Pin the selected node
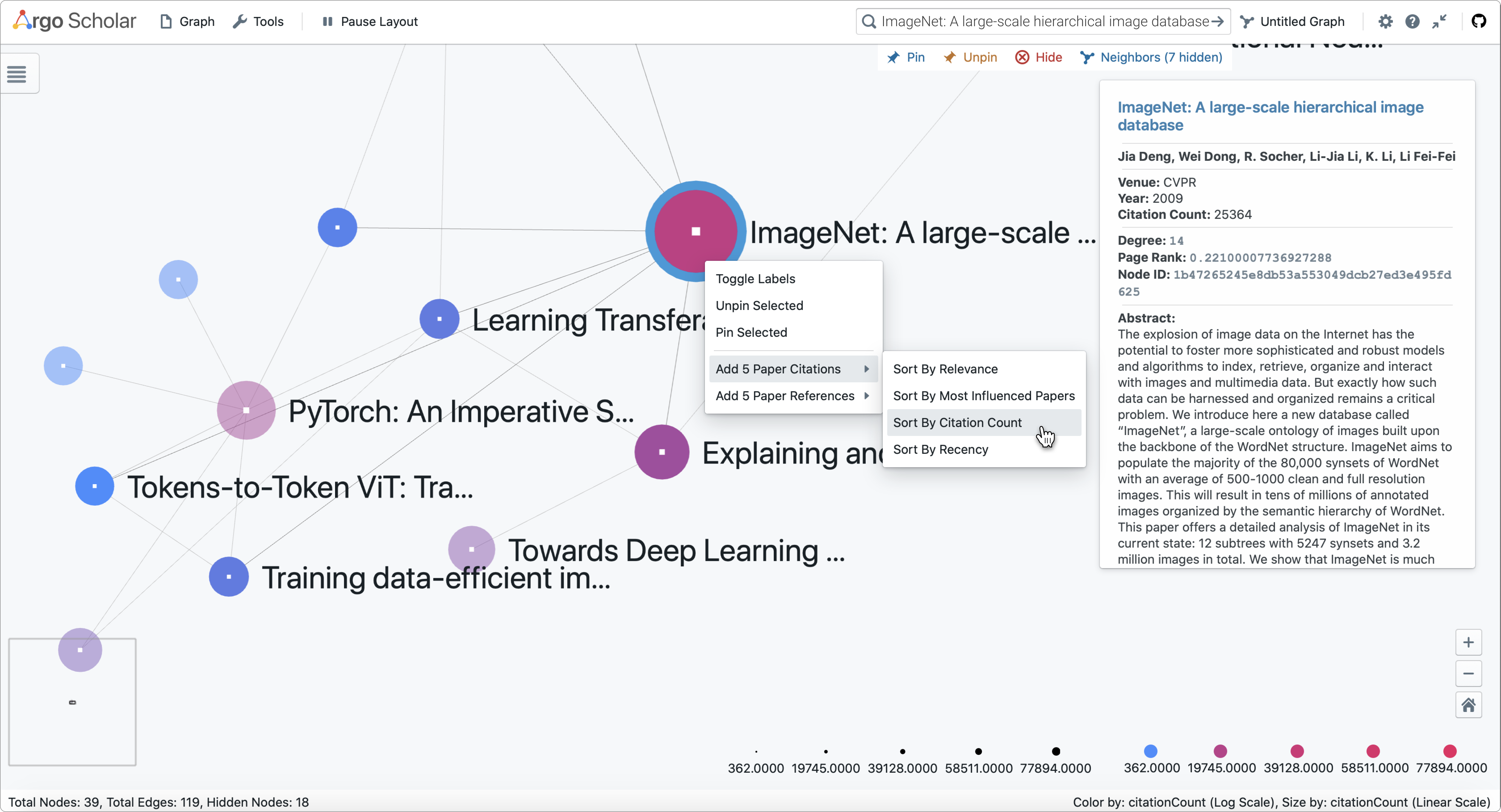The image size is (1501, 812). point(906,57)
